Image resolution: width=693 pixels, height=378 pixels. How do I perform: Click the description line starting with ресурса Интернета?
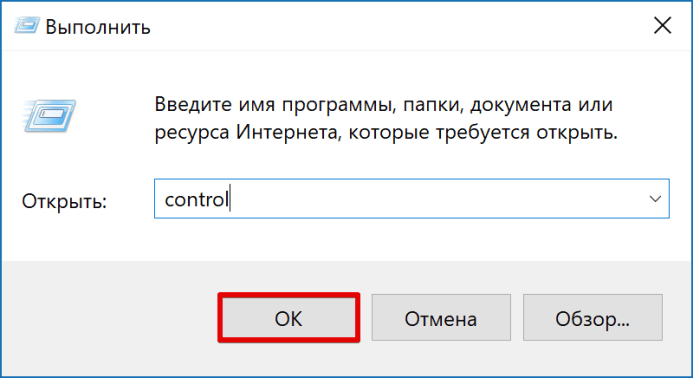point(386,132)
